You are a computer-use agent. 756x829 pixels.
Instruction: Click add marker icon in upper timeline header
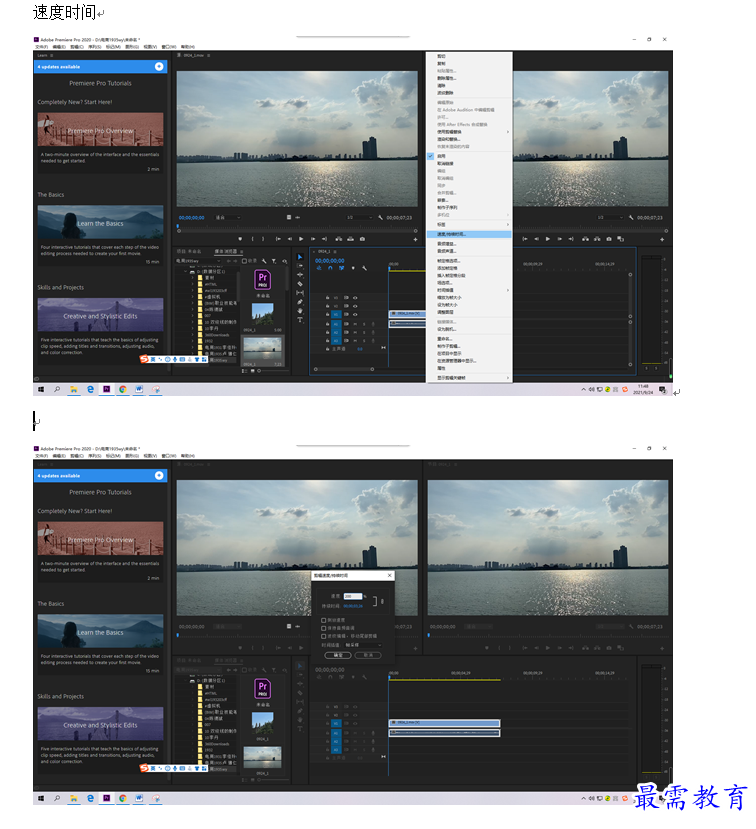pos(353,268)
